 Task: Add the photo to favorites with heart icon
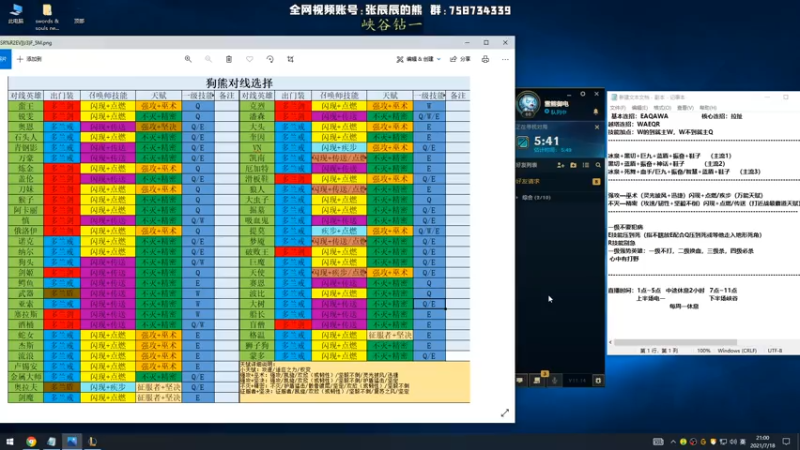[x=249, y=59]
